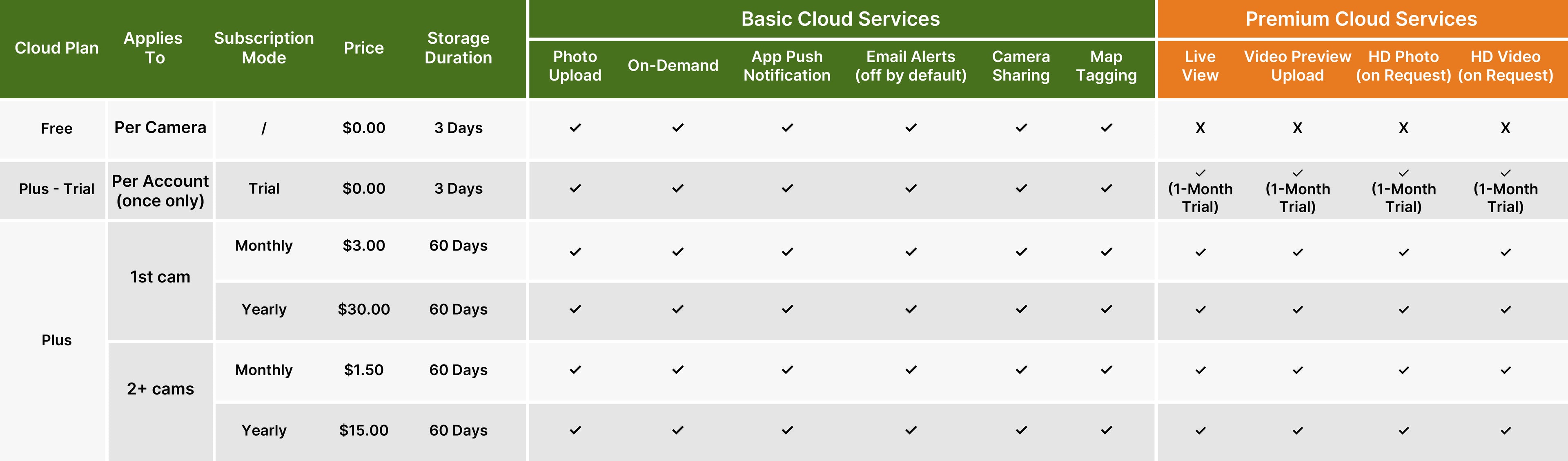The height and width of the screenshot is (461, 1568).
Task: Click On-Demand checkmark in the $1.50 row
Action: [x=677, y=369]
